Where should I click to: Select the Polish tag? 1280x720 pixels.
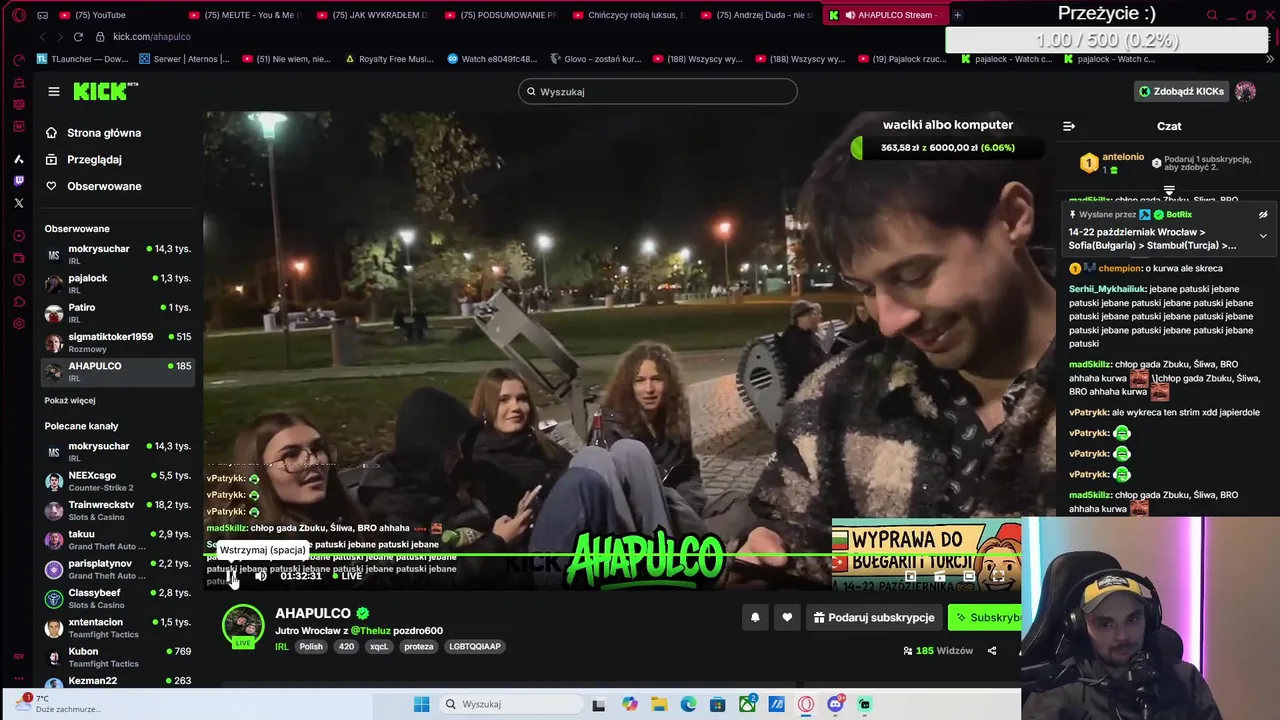311,647
